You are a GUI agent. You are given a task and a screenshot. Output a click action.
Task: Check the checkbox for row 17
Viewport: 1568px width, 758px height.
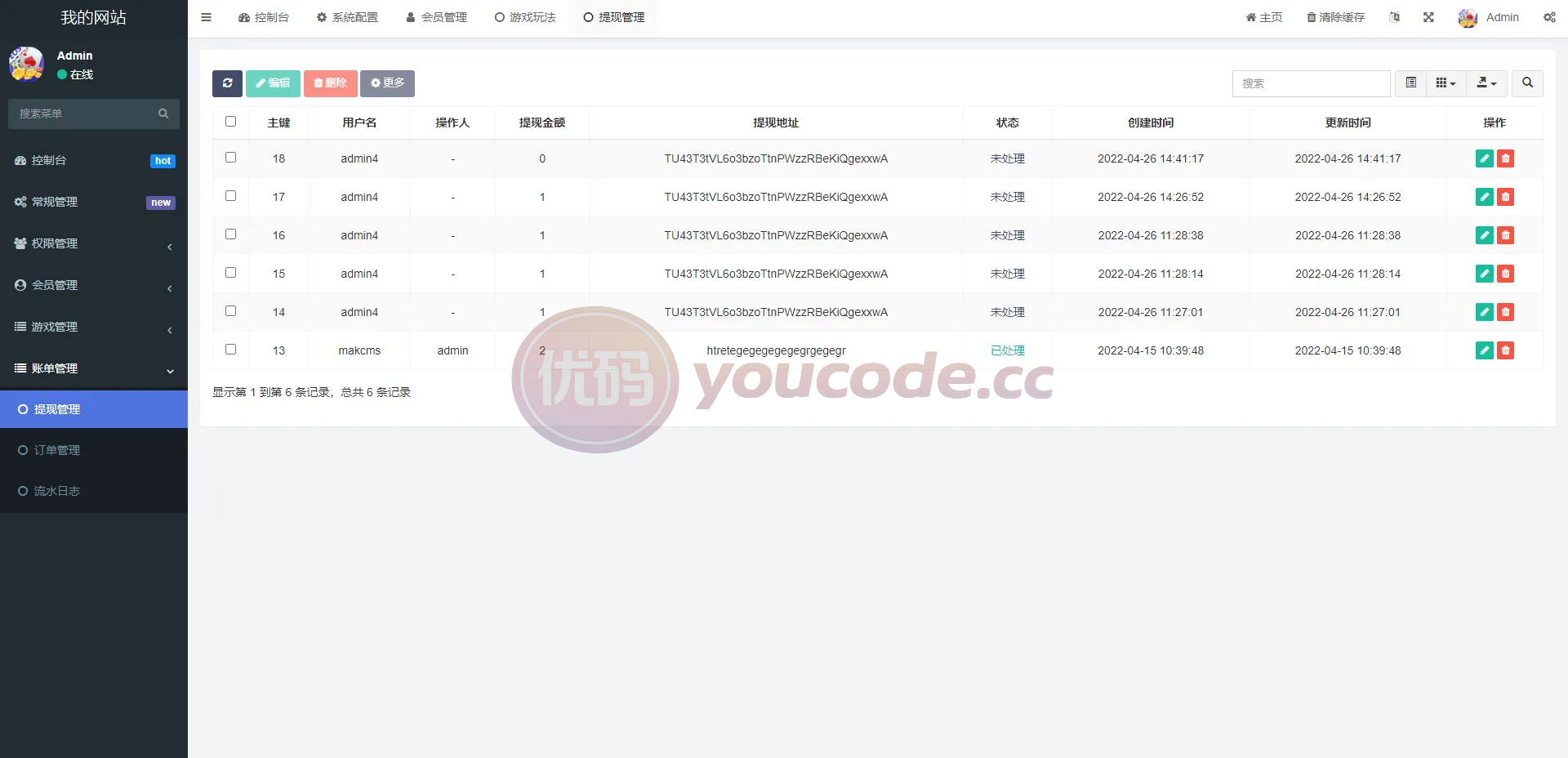pos(230,196)
